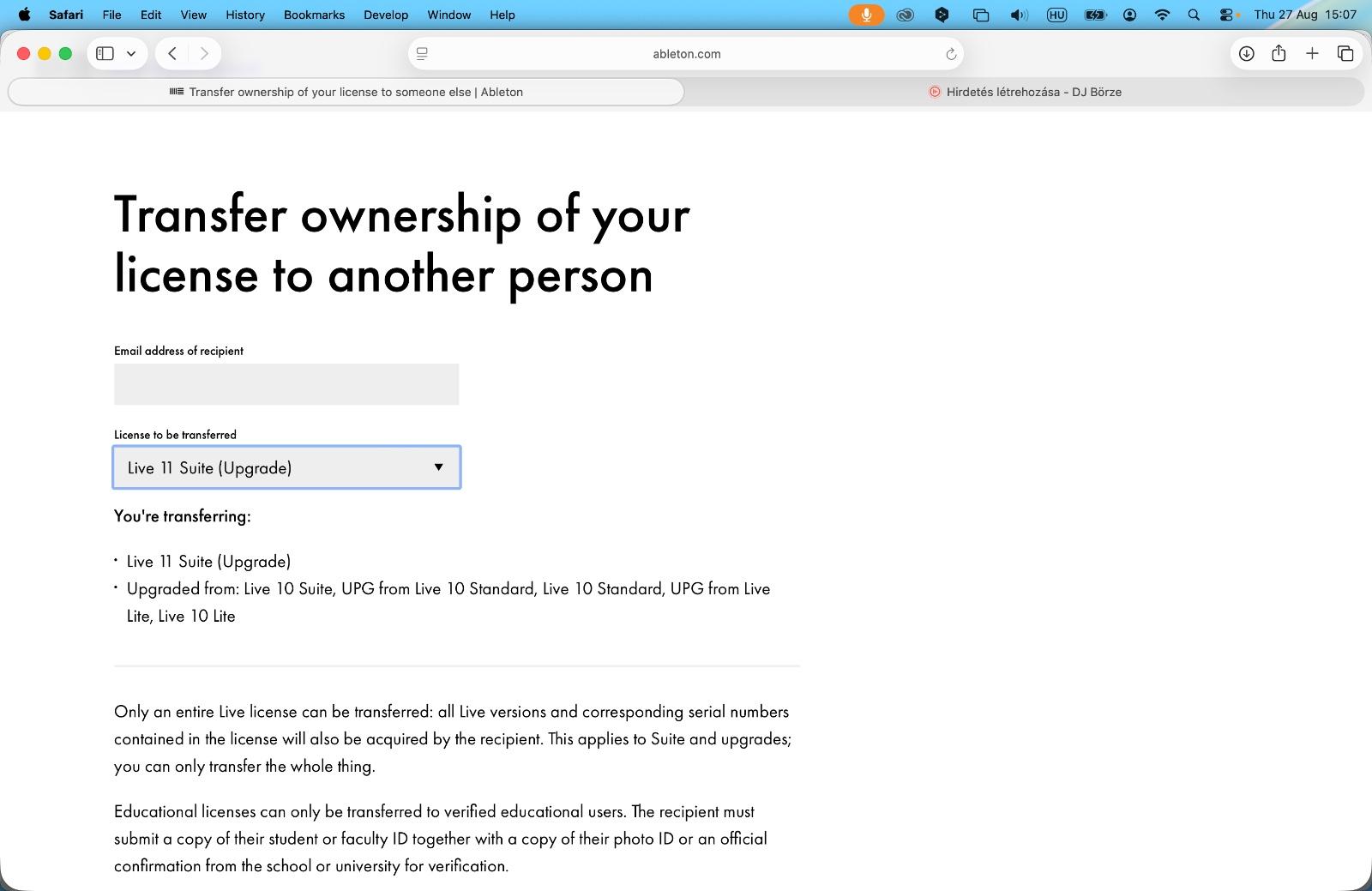Make the Safari window full screen

pos(65,53)
